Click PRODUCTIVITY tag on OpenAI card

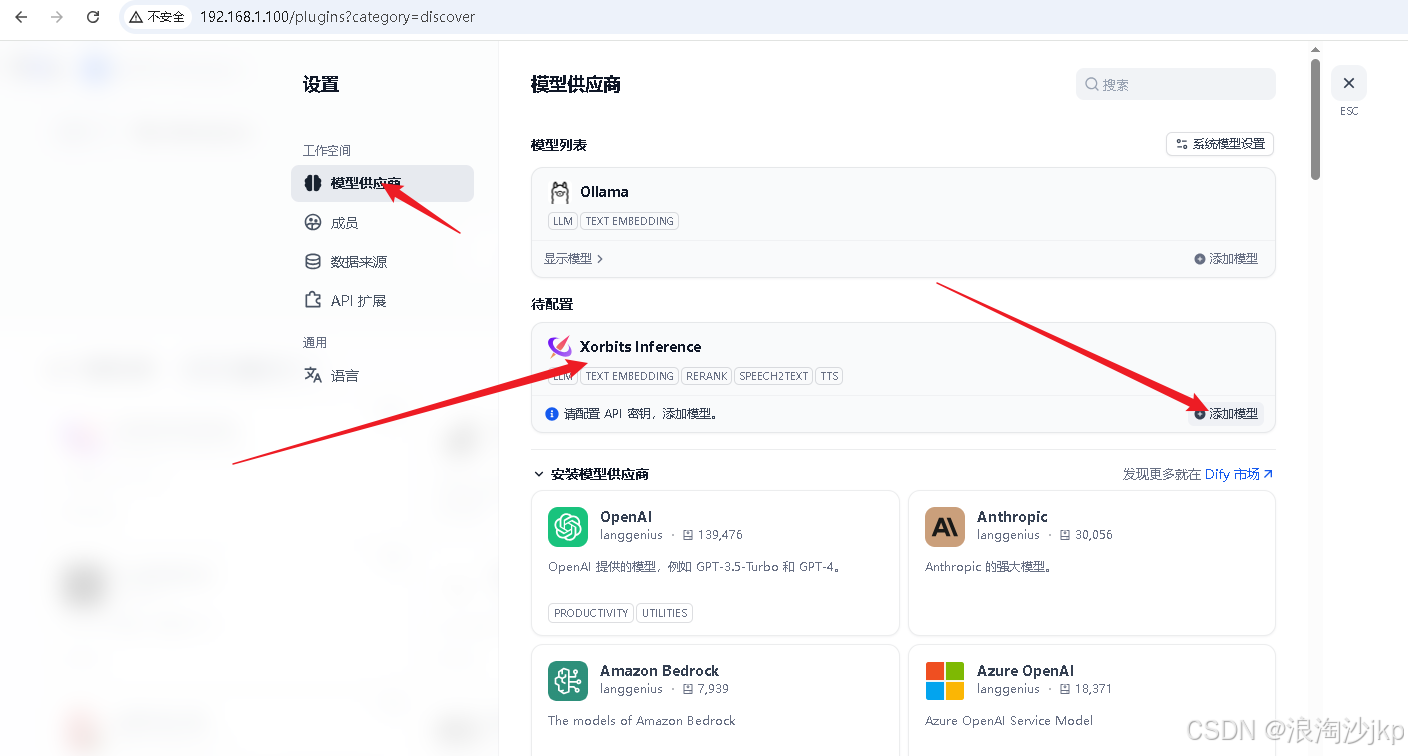[x=591, y=613]
